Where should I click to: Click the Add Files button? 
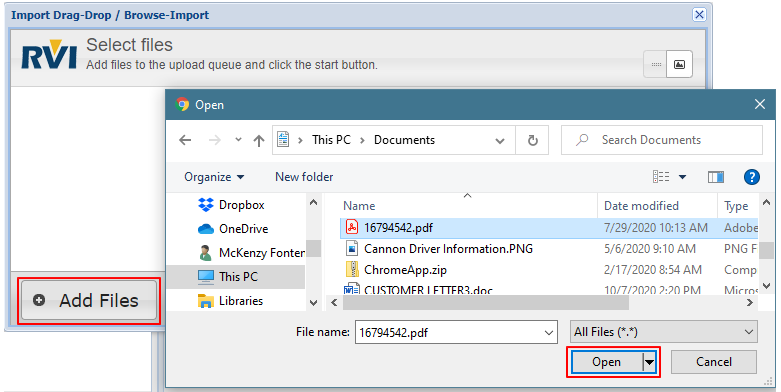(x=89, y=300)
